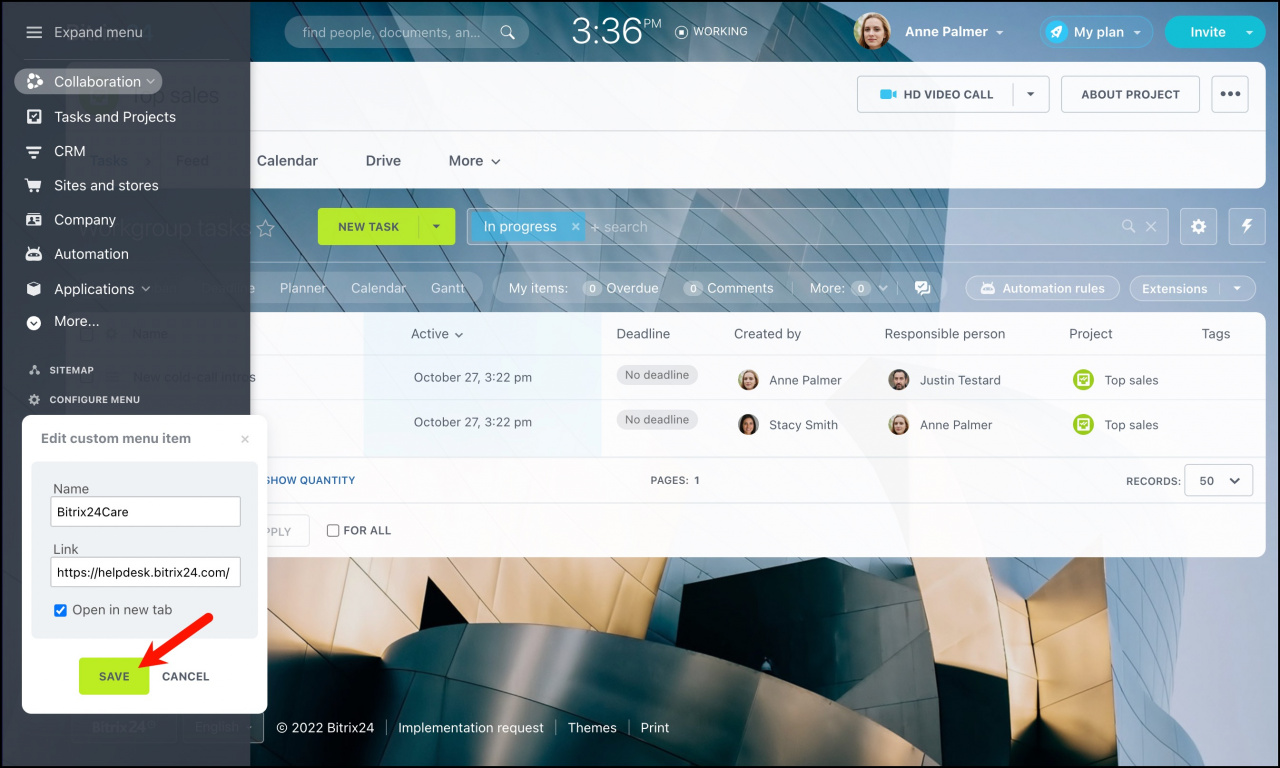Open the Implementation request footer link

tap(471, 728)
